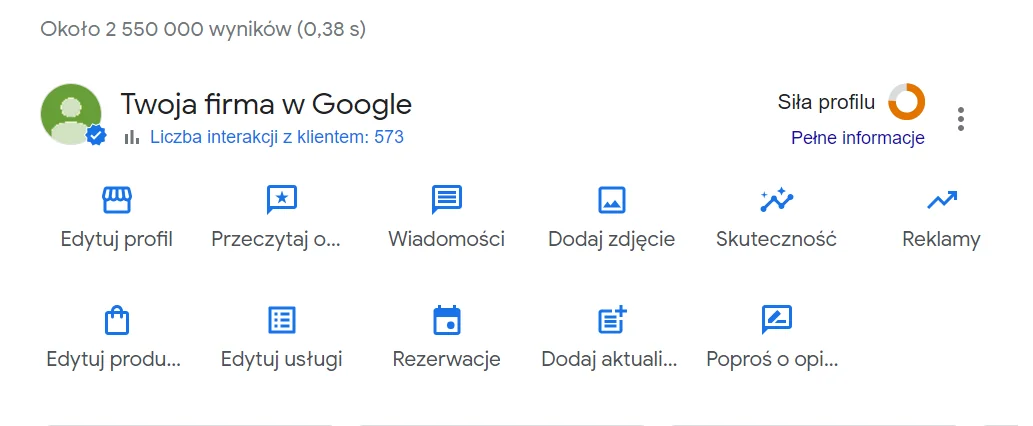Image resolution: width=1033 pixels, height=426 pixels.
Task: Click the Edytuj profil label
Action: click(117, 239)
